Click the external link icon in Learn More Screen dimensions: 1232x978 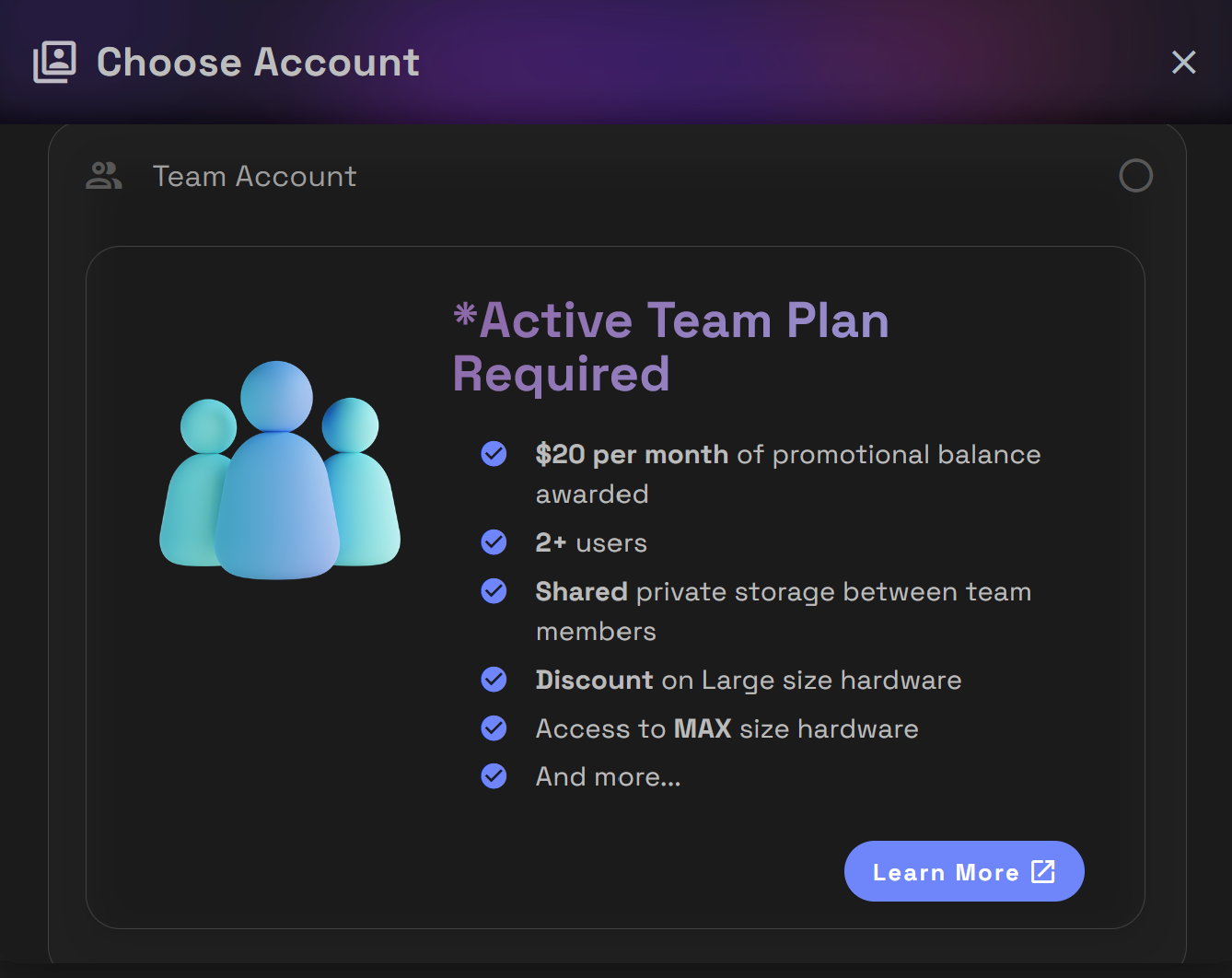click(1043, 871)
